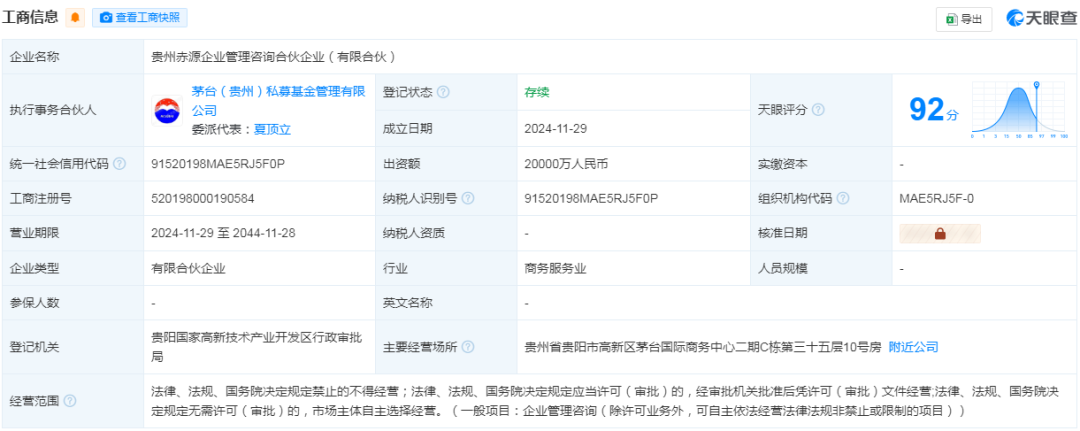Click the Moutai company logo thumbnail
Screen dimensions: 1080x431
click(167, 110)
